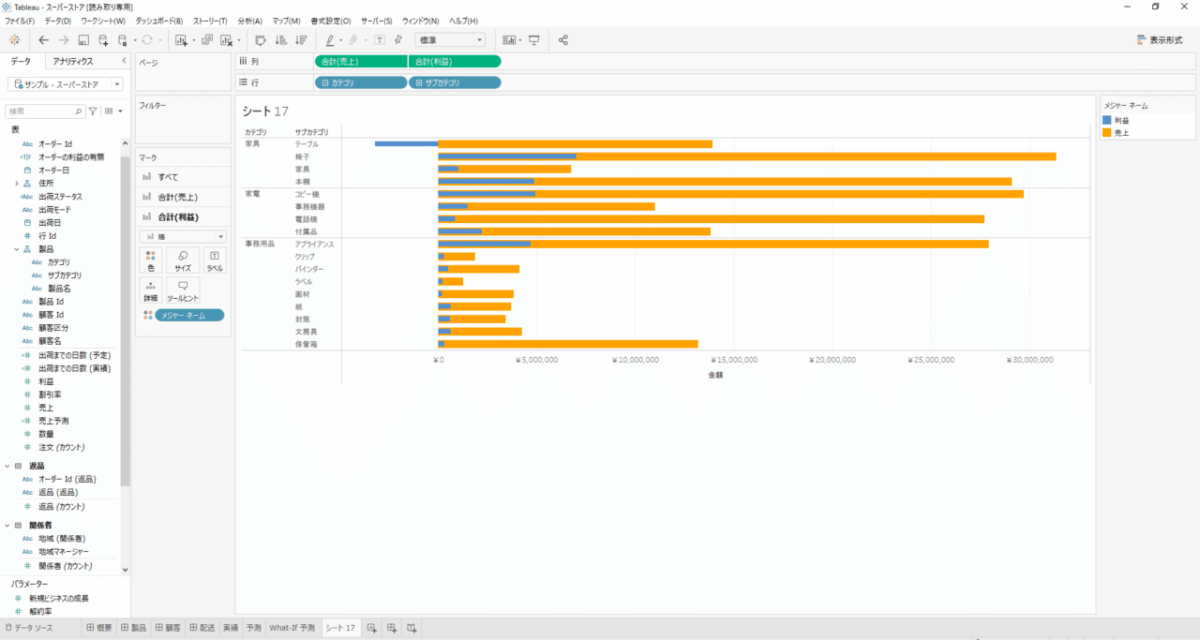Click the share workbook icon
This screenshot has width=1200, height=640.
pyautogui.click(x=563, y=40)
